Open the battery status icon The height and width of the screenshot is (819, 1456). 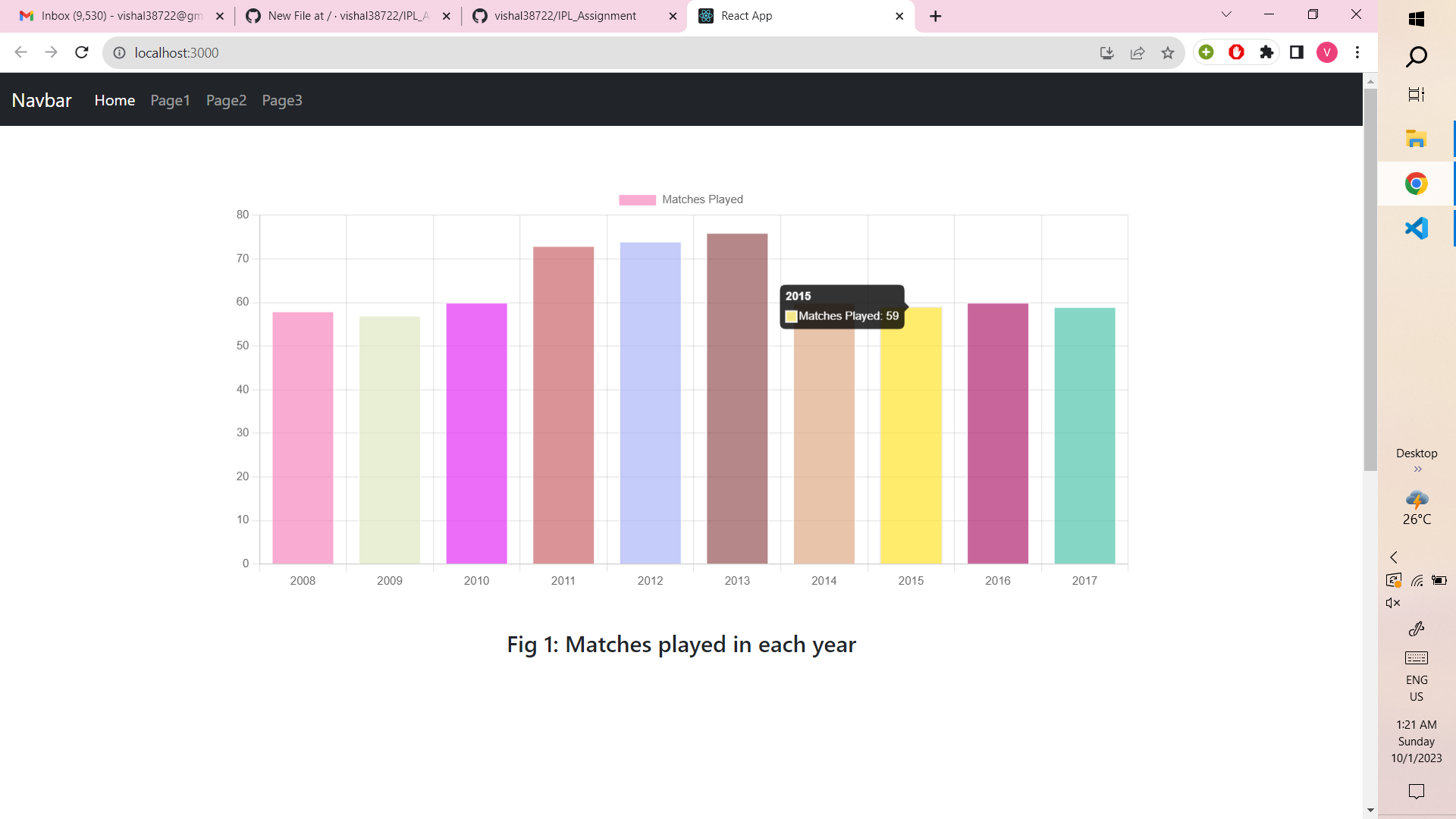(x=1439, y=581)
